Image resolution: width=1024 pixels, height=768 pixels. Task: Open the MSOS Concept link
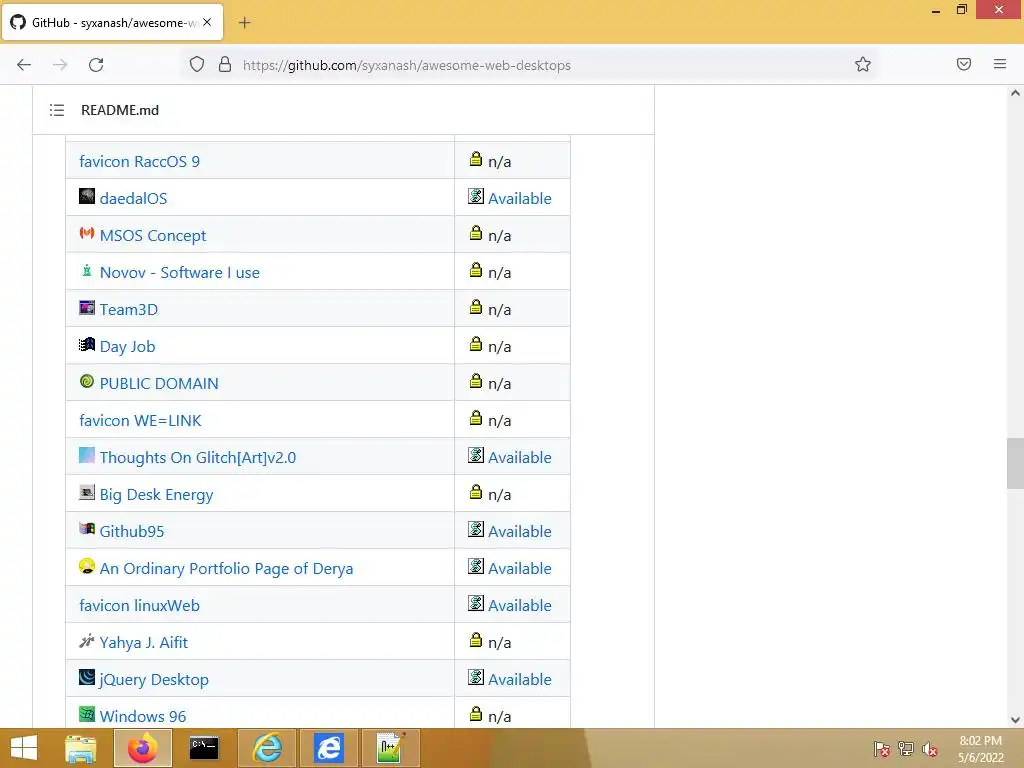(153, 236)
